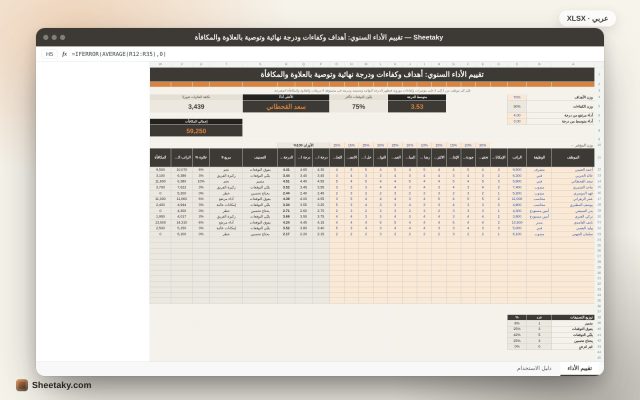
Task: Click the الموظف column header
Action: pos(573,157)
